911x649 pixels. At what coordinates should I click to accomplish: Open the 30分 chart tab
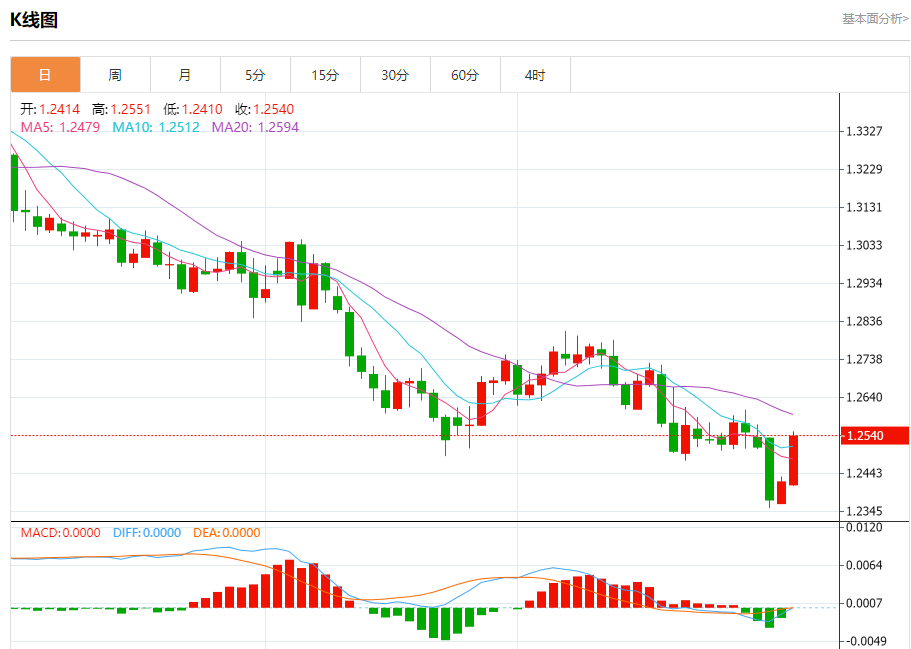point(395,75)
